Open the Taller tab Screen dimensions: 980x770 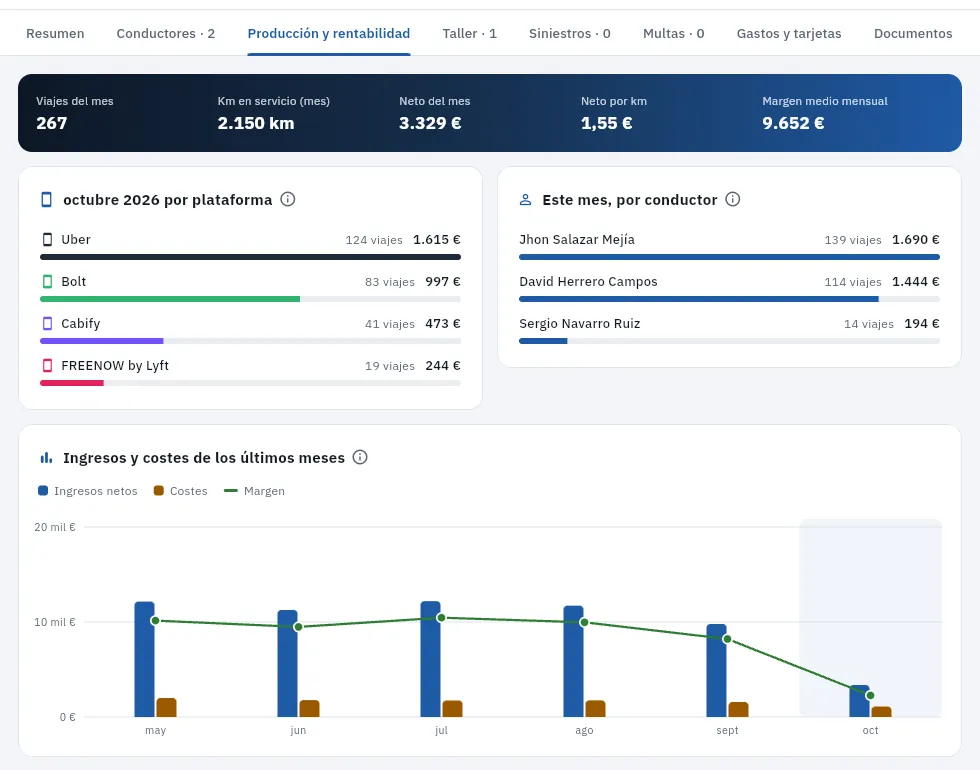pos(469,34)
